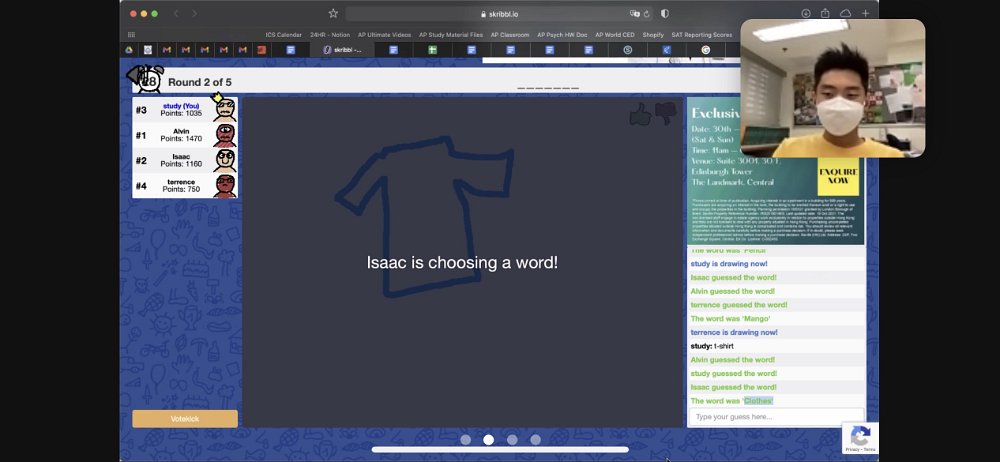Screen dimensions: 1000x462
Task: Switch to the Google tab
Action: coord(706,50)
